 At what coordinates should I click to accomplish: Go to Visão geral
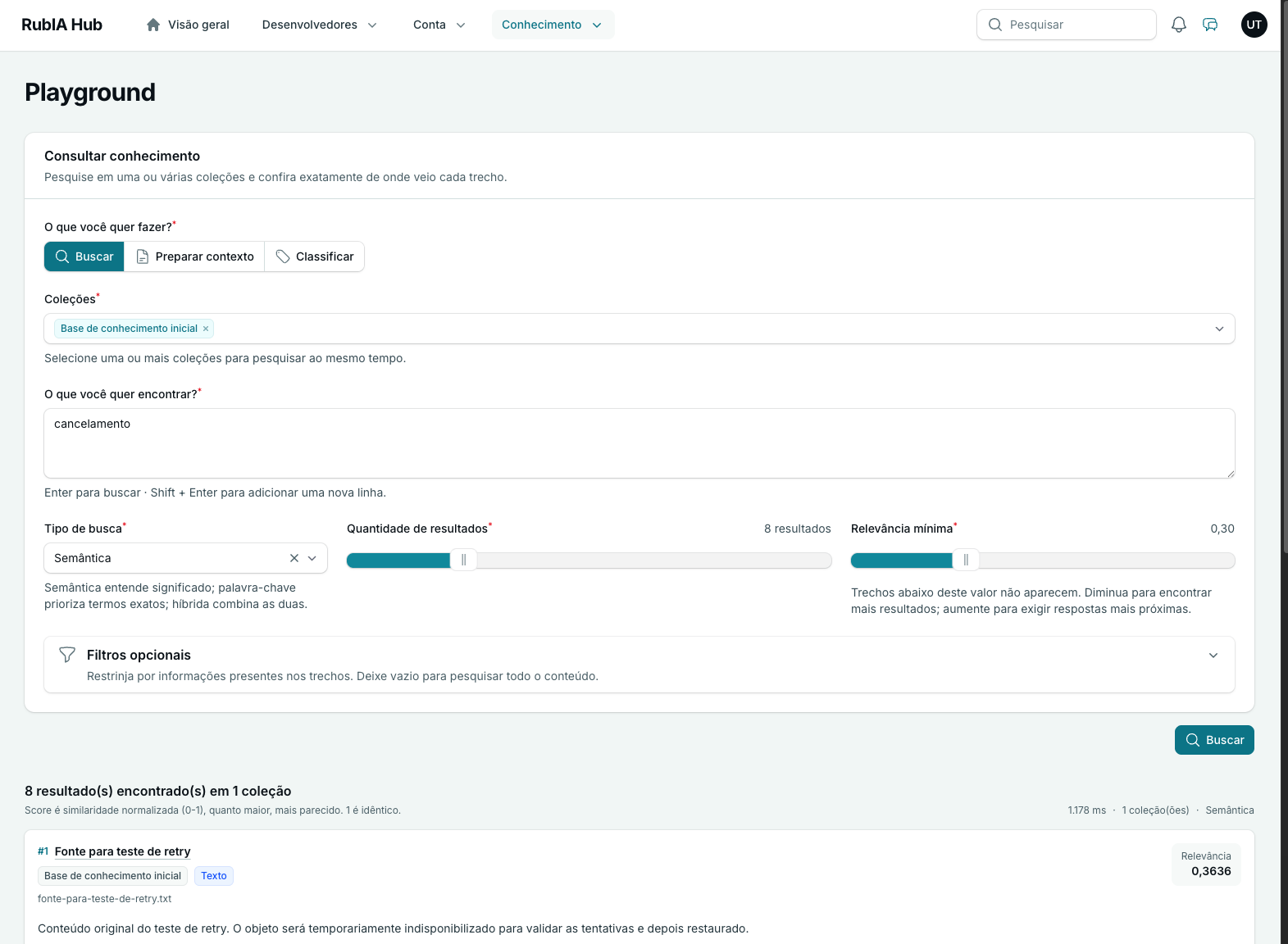[188, 25]
